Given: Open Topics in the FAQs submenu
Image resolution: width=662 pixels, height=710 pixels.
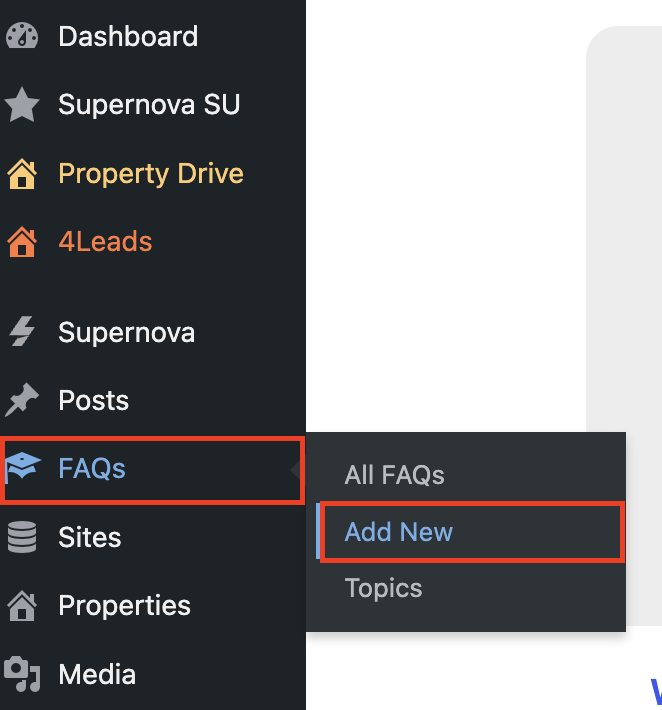Looking at the screenshot, I should 383,588.
